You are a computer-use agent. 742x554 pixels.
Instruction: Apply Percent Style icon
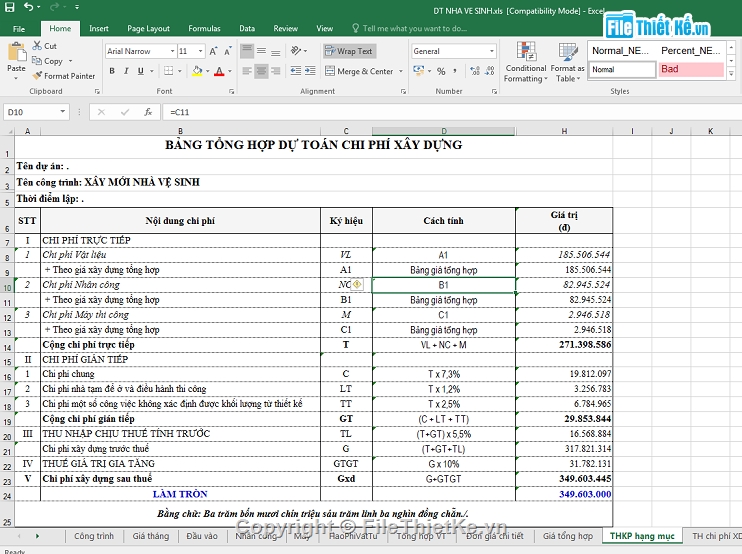pos(441,71)
